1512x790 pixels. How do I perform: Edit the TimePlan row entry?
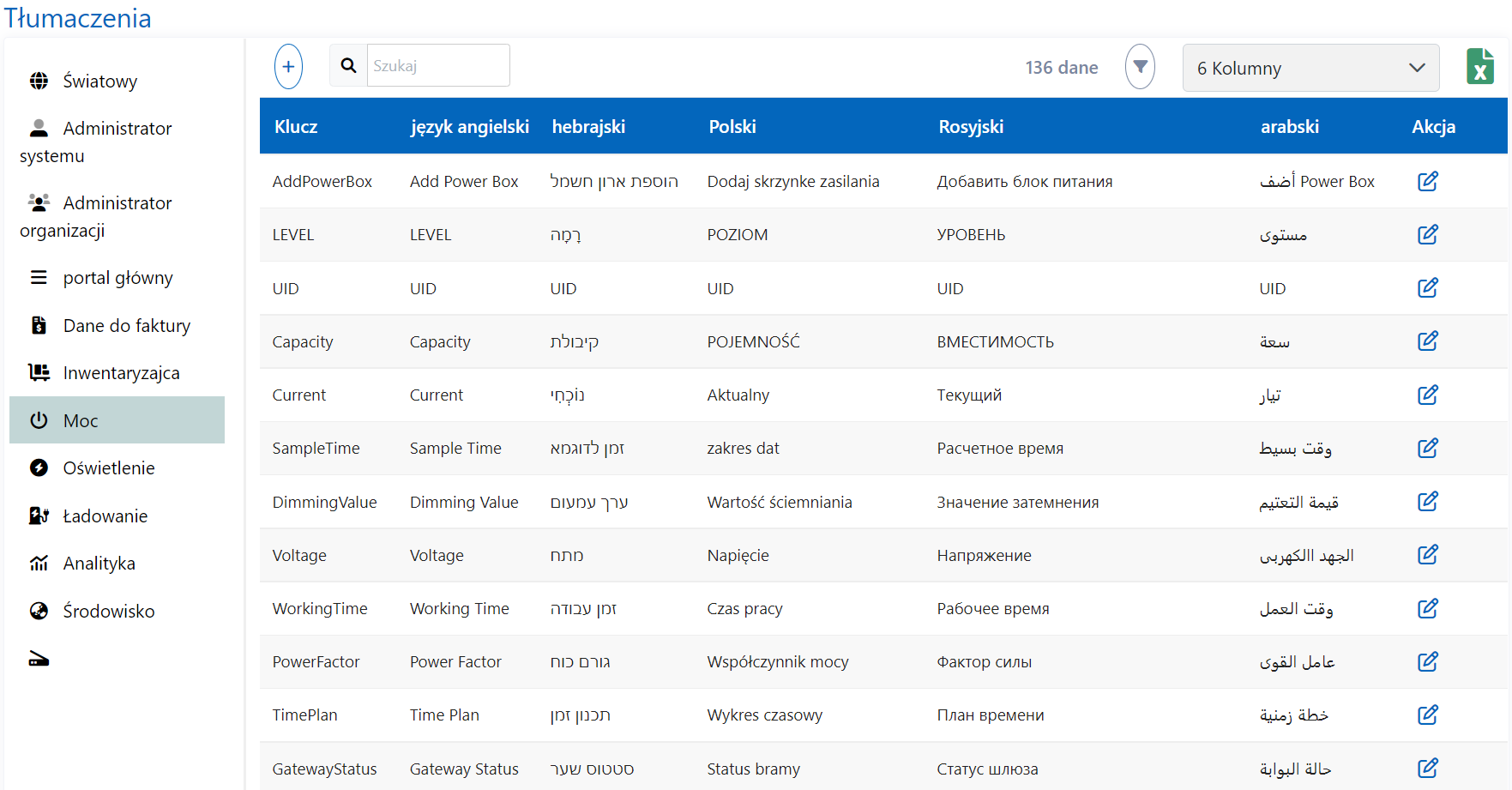click(x=1427, y=715)
